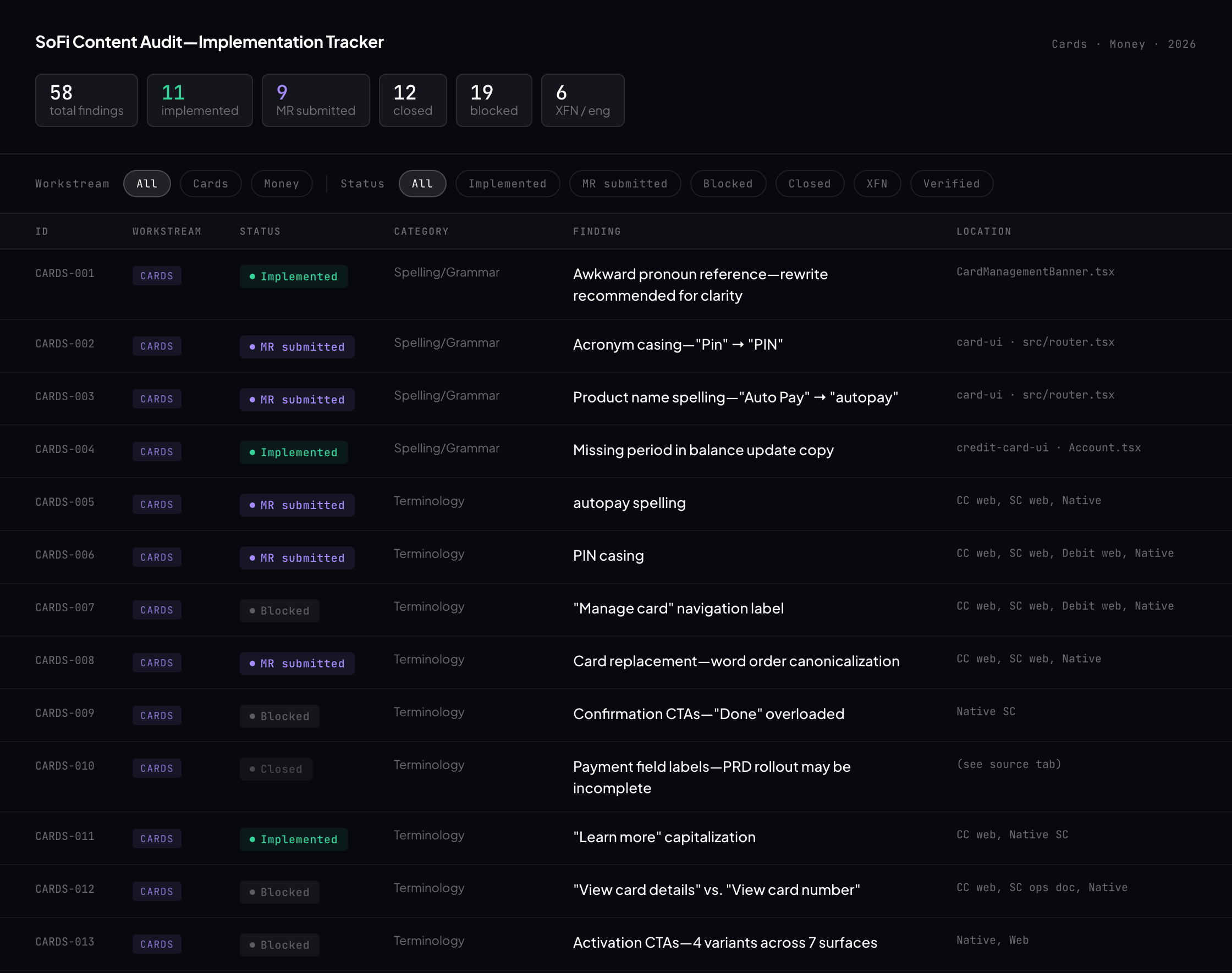
Task: Click the 19 blocked stat card
Action: pyautogui.click(x=494, y=100)
